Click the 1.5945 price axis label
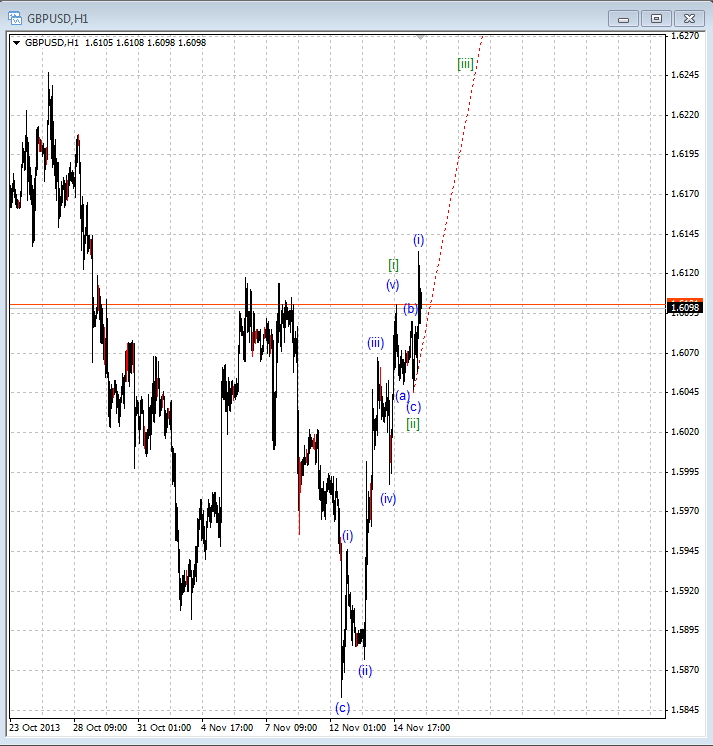This screenshot has width=713, height=746. 685,550
